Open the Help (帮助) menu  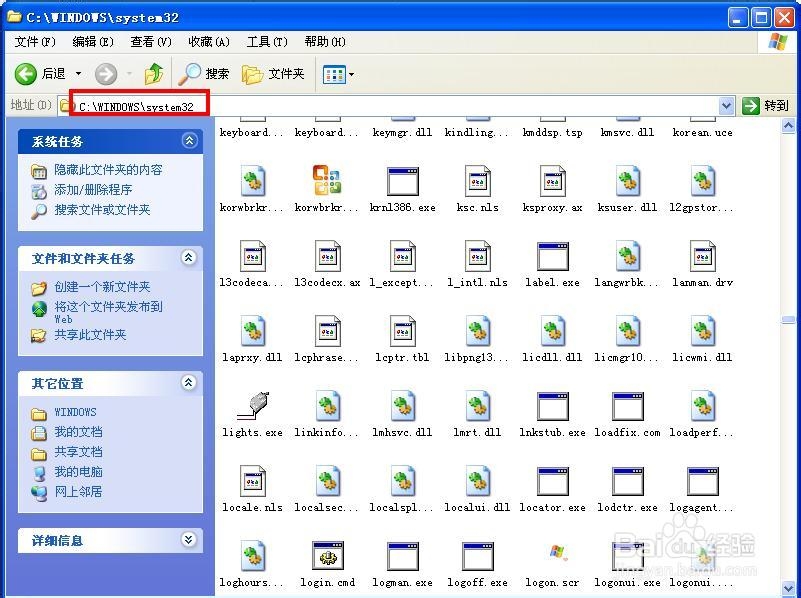point(325,41)
